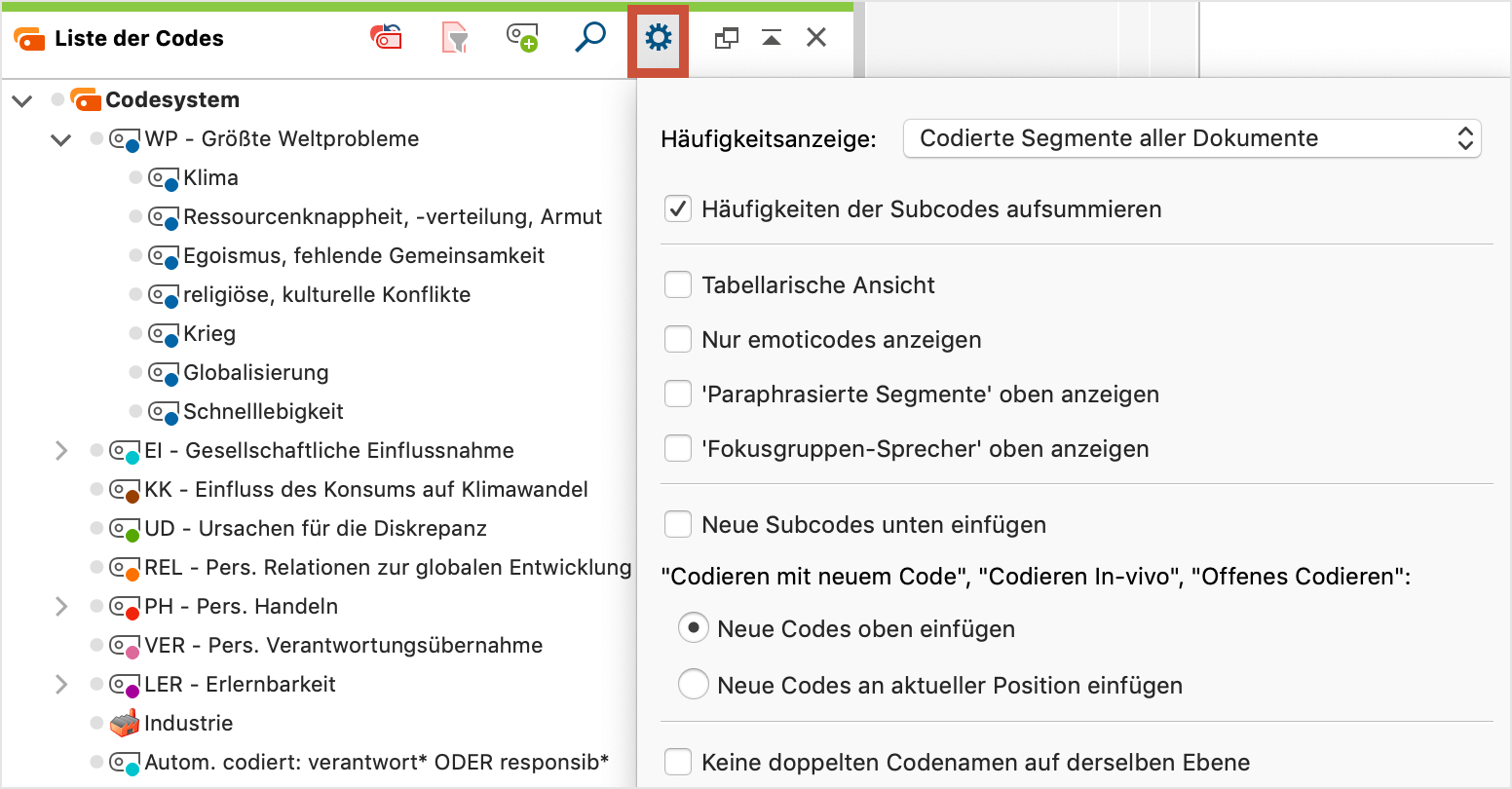Viewport: 1512px width, 789px height.
Task: Click the Liste der Codes title icon
Action: [x=29, y=39]
